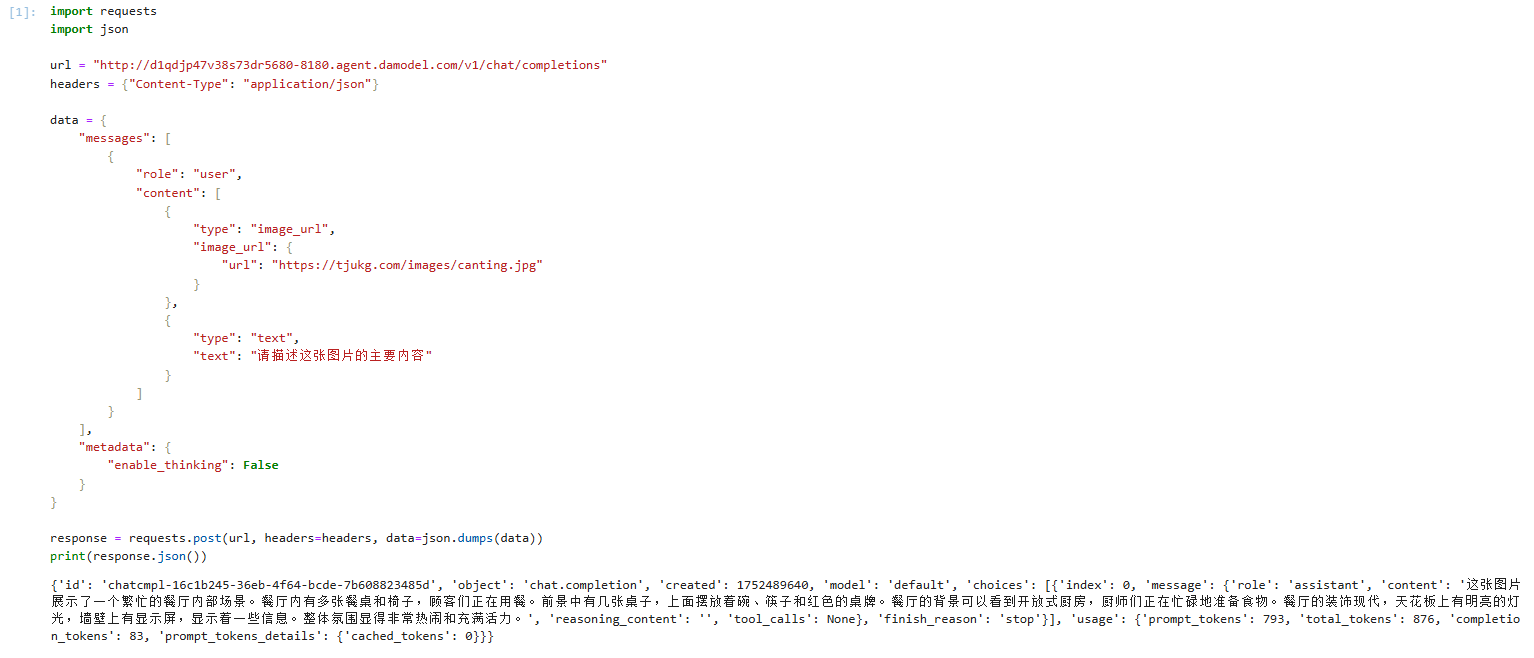The image size is (1534, 658).
Task: Click the "image_url" type value string
Action: (290, 228)
